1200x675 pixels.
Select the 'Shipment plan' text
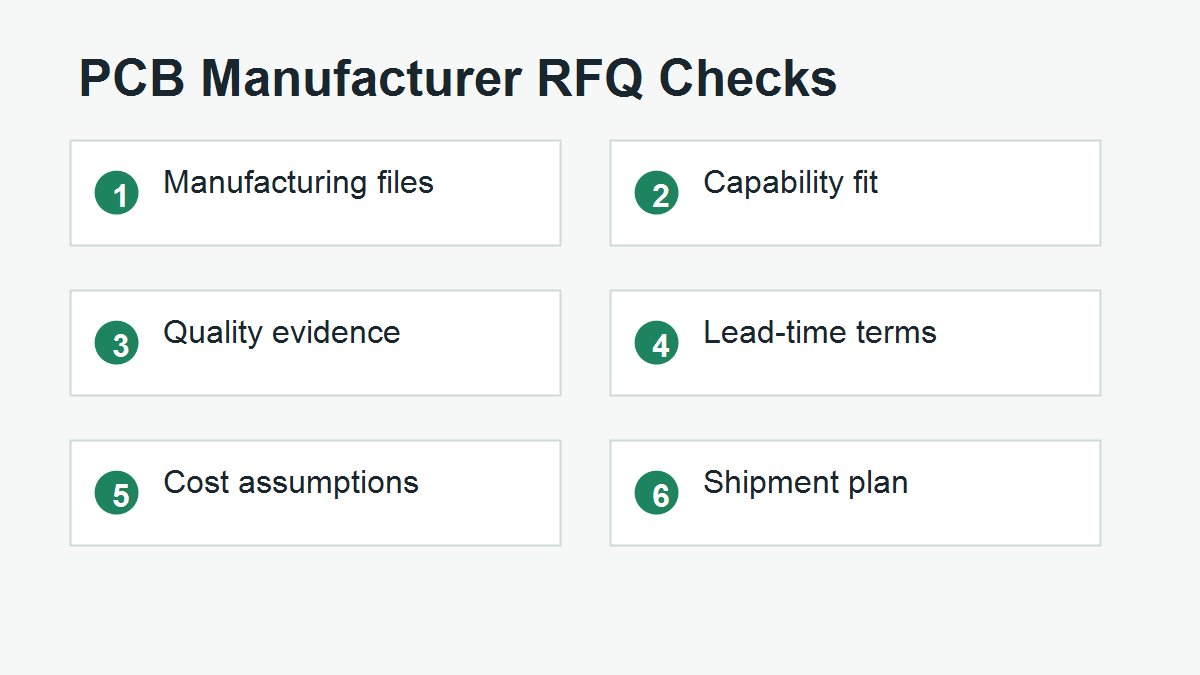[x=806, y=483]
